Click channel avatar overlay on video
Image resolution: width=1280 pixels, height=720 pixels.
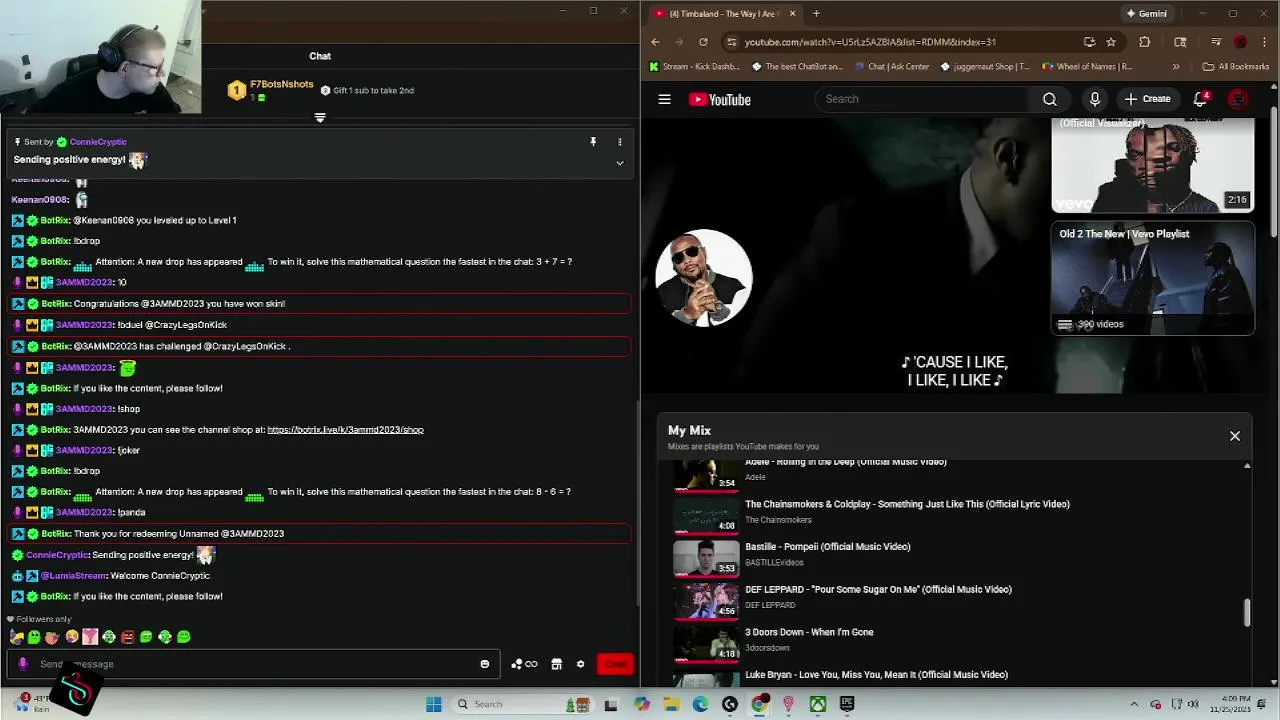[704, 278]
